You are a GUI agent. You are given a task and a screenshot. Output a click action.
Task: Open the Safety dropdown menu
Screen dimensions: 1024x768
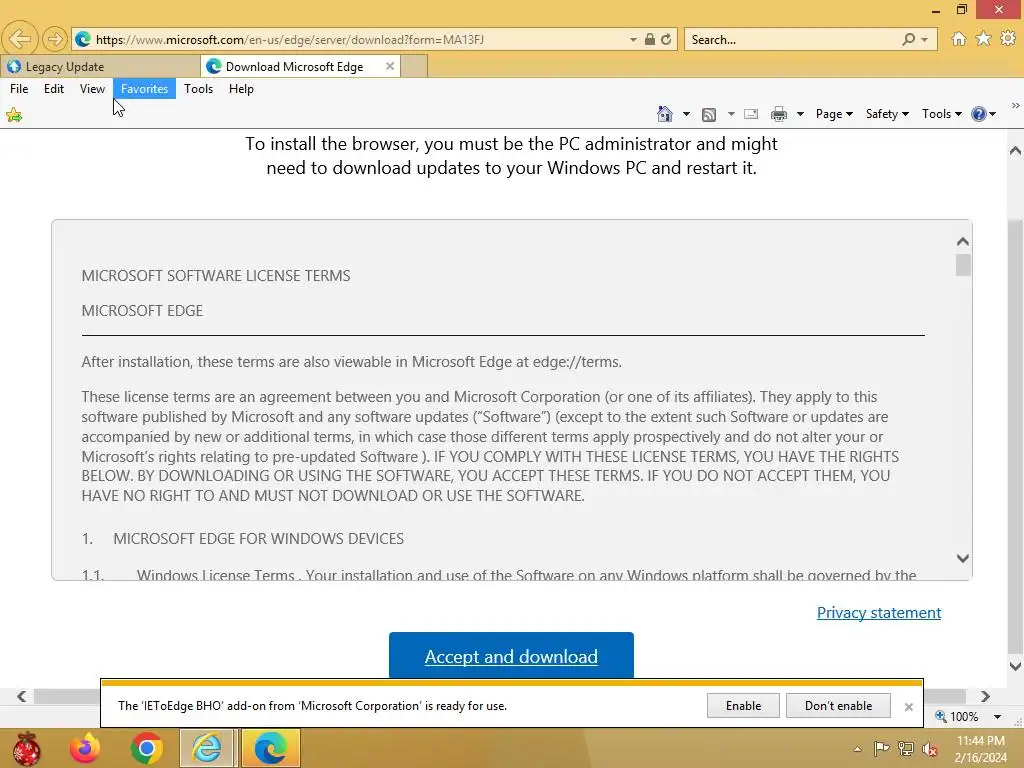click(887, 114)
